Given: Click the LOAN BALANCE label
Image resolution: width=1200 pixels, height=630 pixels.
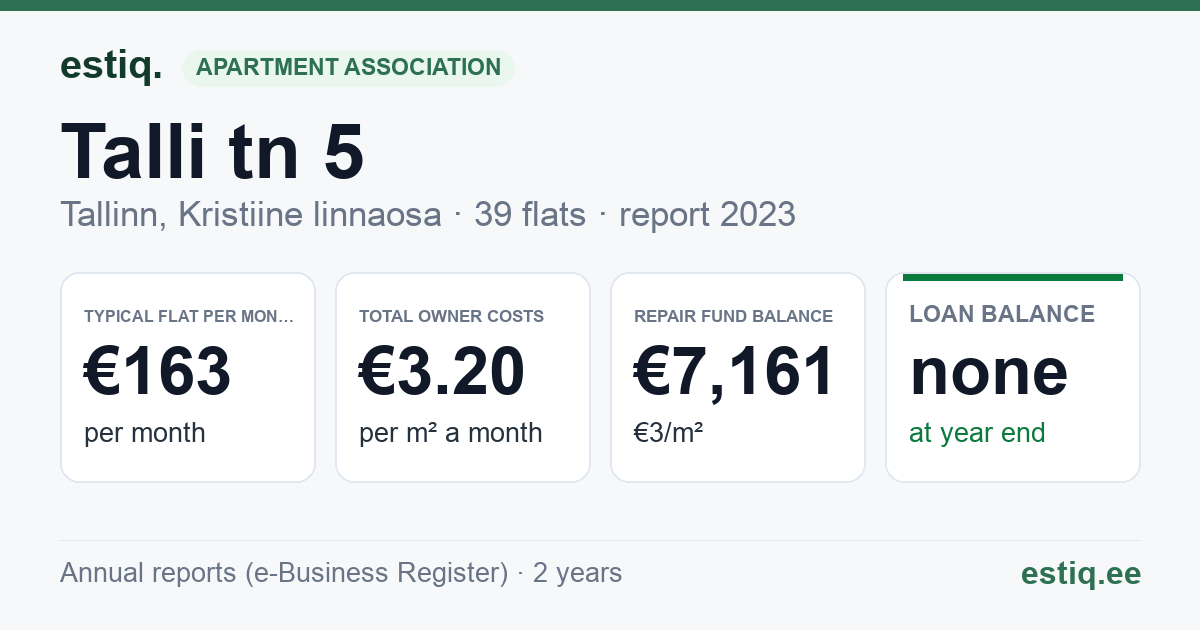Looking at the screenshot, I should tap(1002, 314).
